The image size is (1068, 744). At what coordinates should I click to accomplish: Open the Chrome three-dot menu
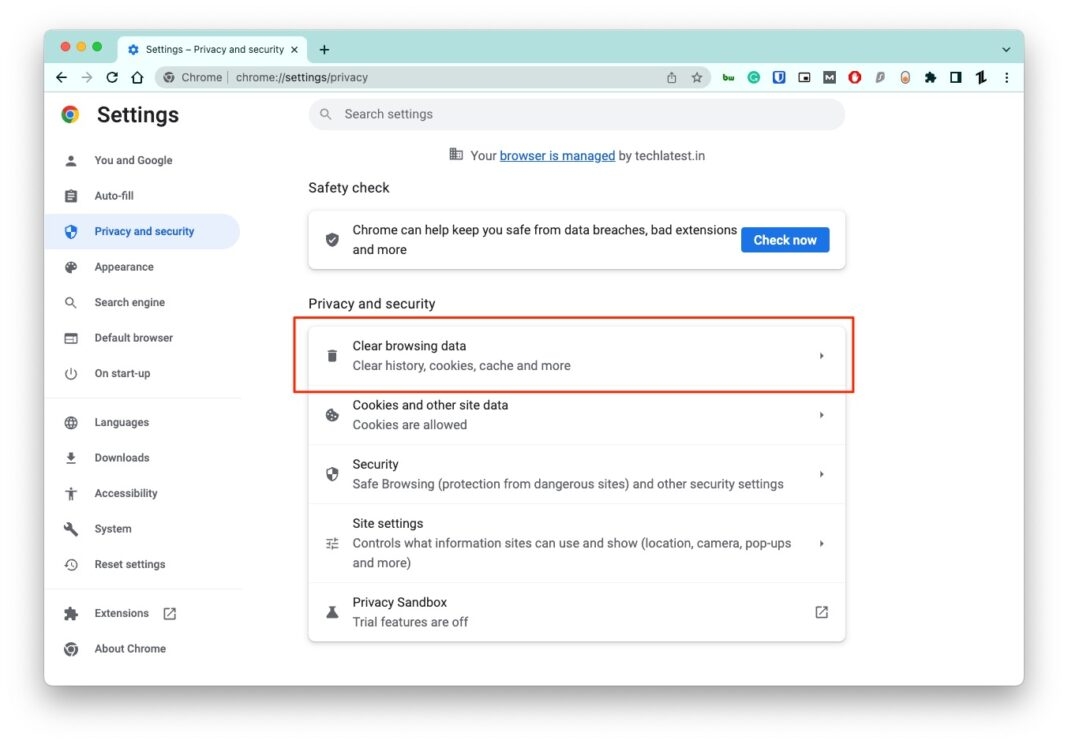[x=1006, y=77]
